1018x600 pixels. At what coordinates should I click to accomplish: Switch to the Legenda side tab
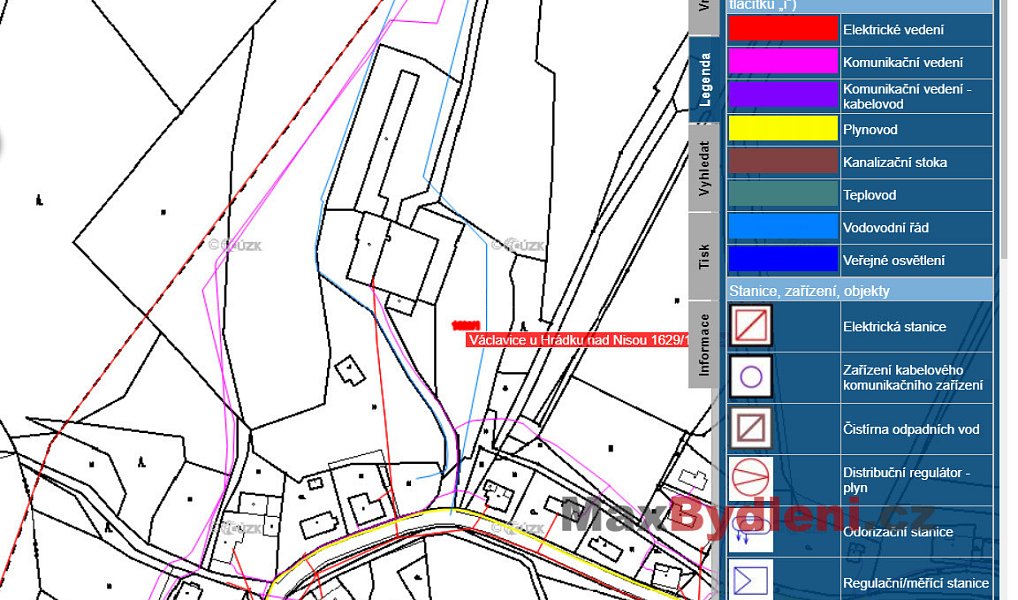(x=704, y=79)
